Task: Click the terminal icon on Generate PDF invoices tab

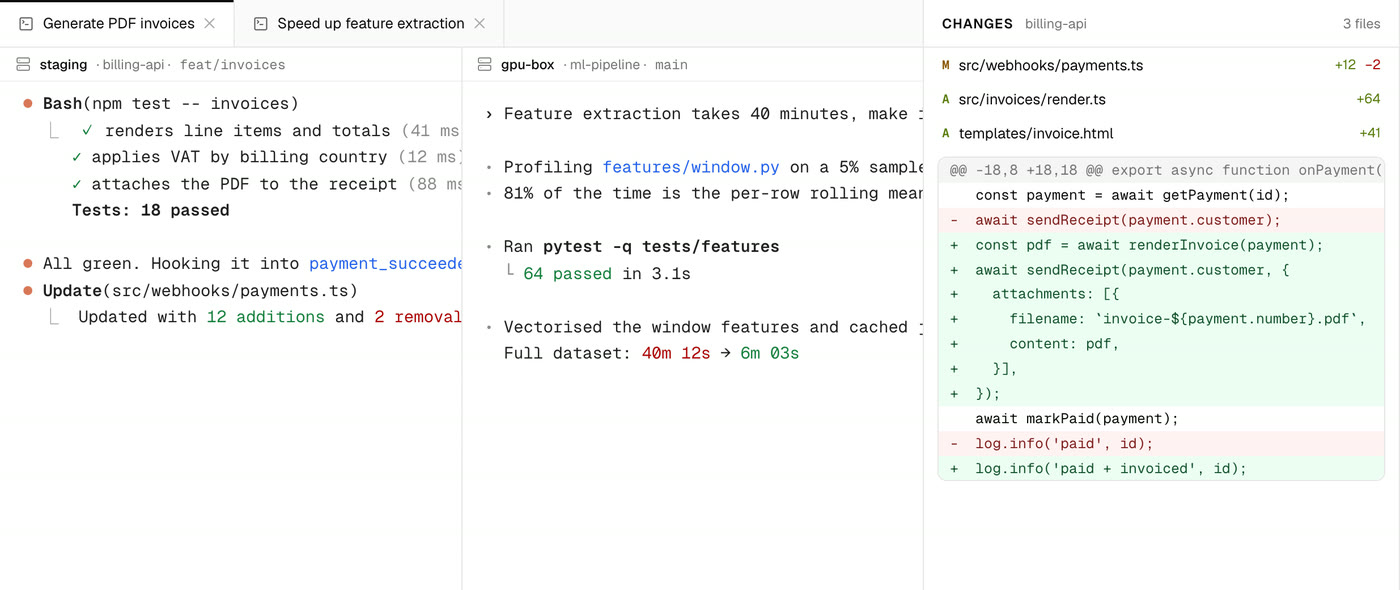Action: (x=26, y=23)
